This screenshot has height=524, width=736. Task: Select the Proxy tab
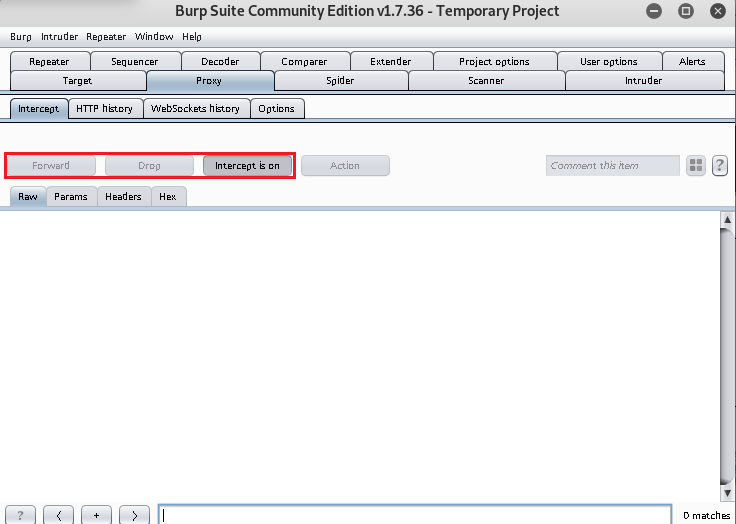[209, 81]
